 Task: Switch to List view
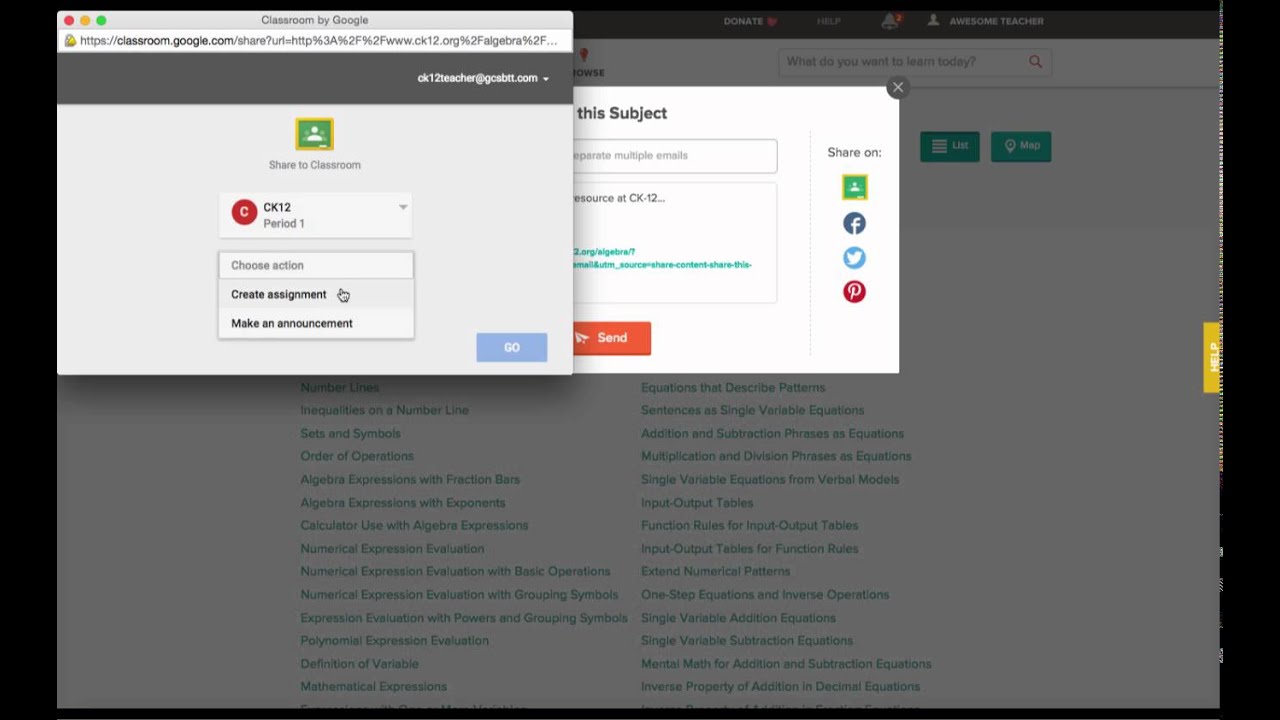click(x=950, y=146)
